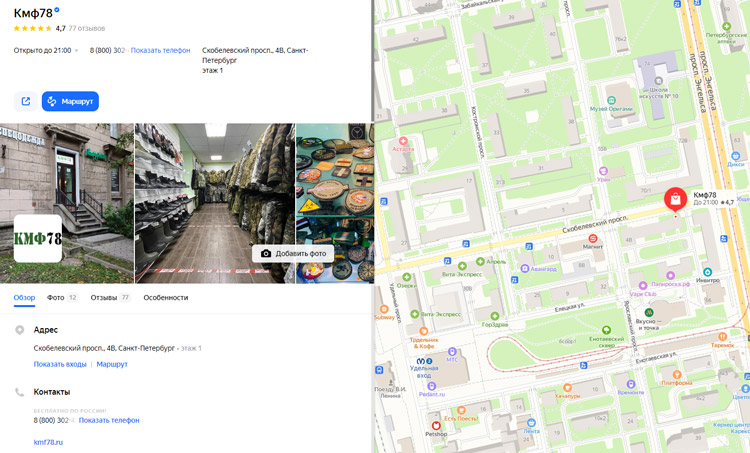The width and height of the screenshot is (750, 453).
Task: Click the Есть Поесть! cafe icon
Action: click(x=461, y=410)
